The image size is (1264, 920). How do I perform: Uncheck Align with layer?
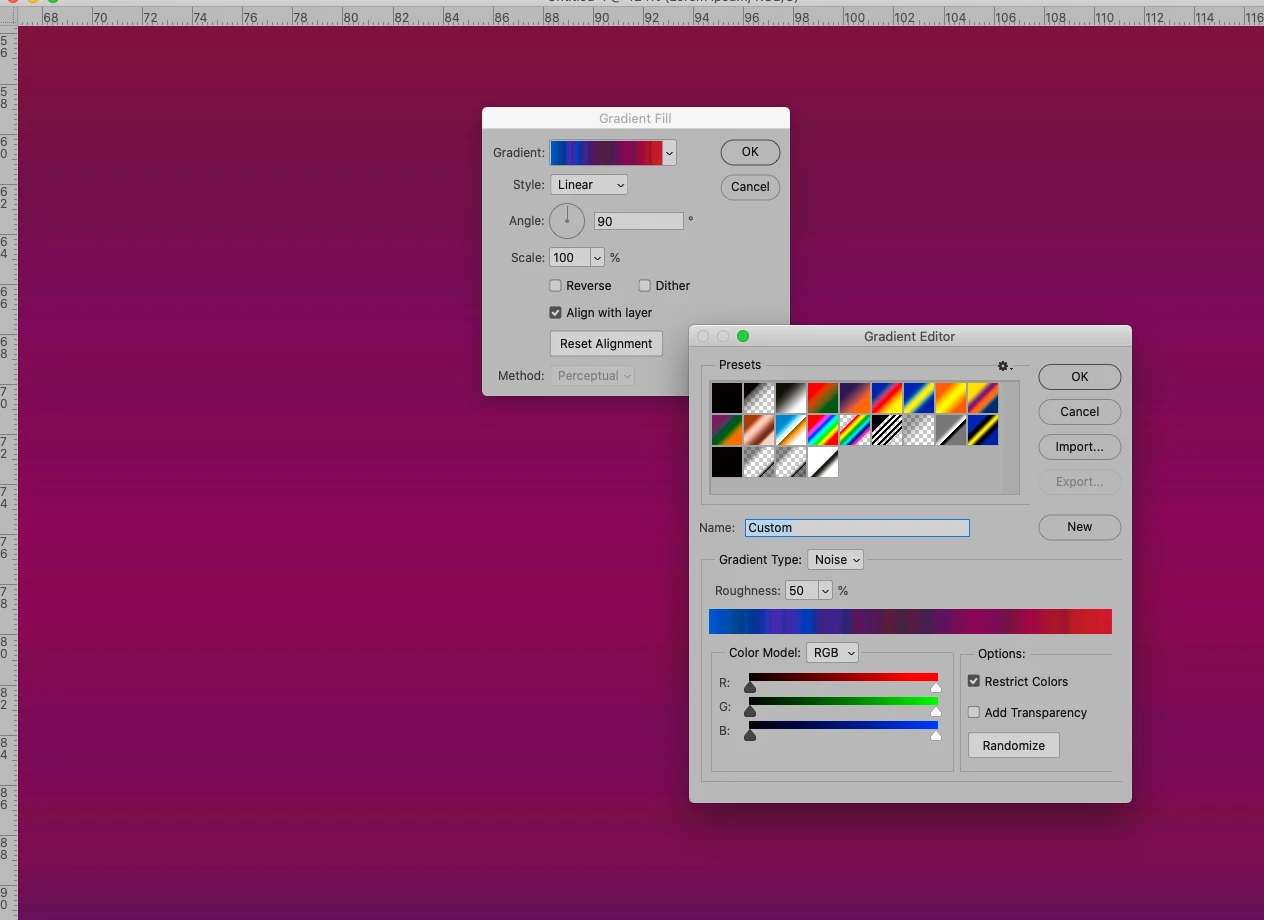[556, 313]
